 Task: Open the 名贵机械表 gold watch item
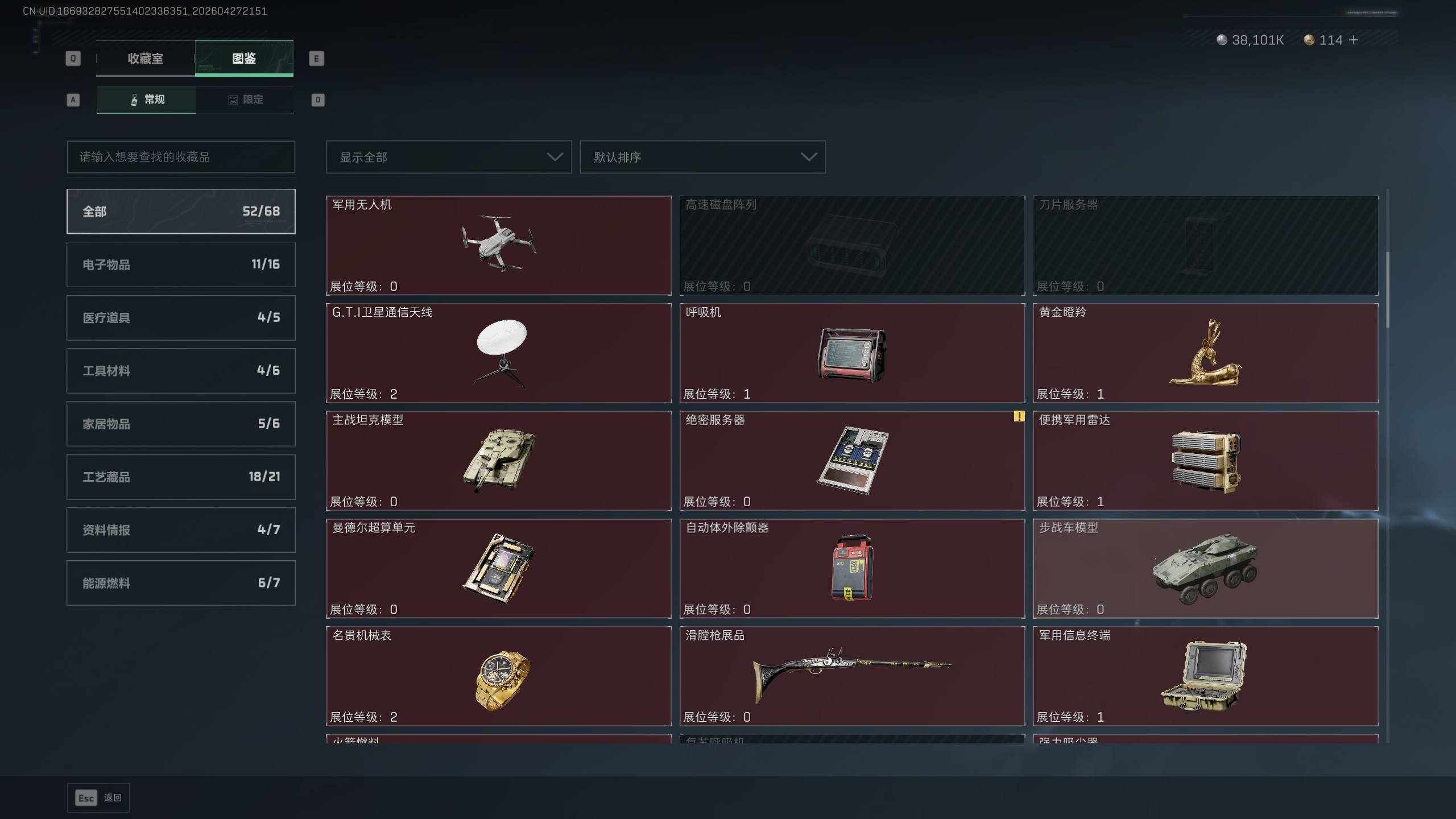(498, 676)
